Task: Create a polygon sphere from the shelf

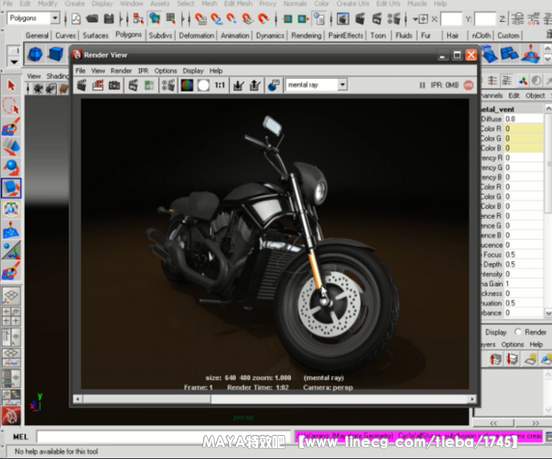Action: [x=35, y=54]
